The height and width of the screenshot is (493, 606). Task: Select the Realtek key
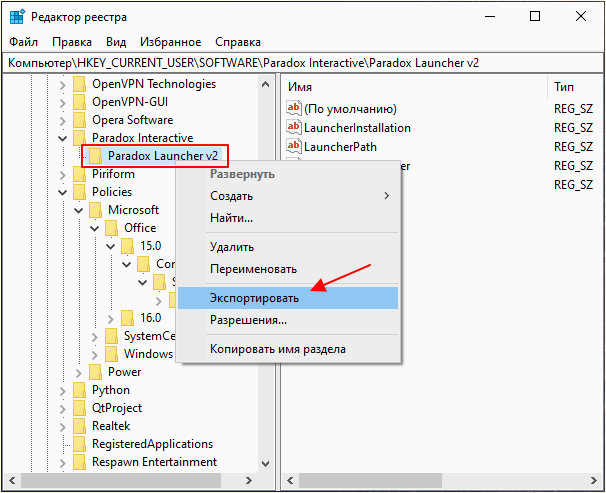pos(111,426)
